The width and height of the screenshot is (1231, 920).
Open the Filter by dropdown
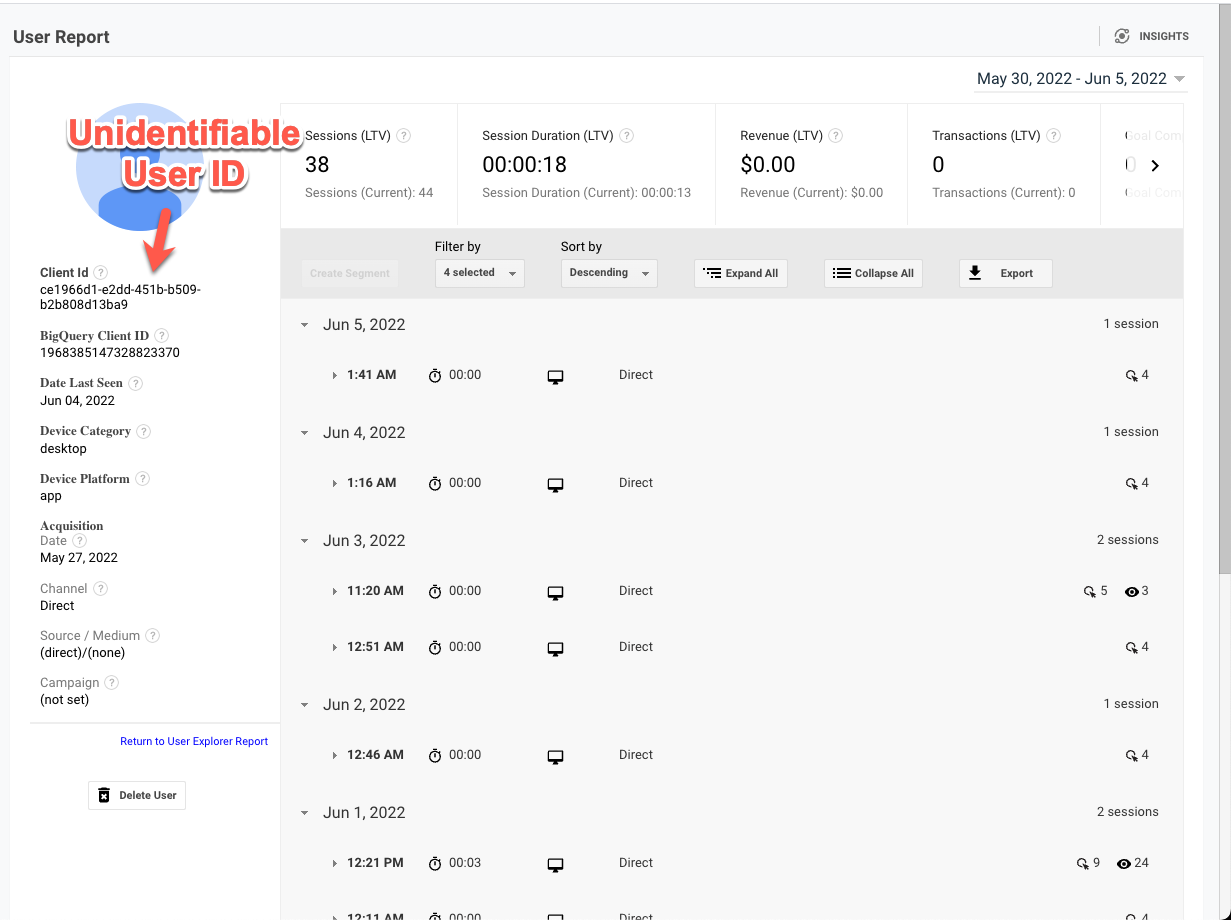(479, 273)
